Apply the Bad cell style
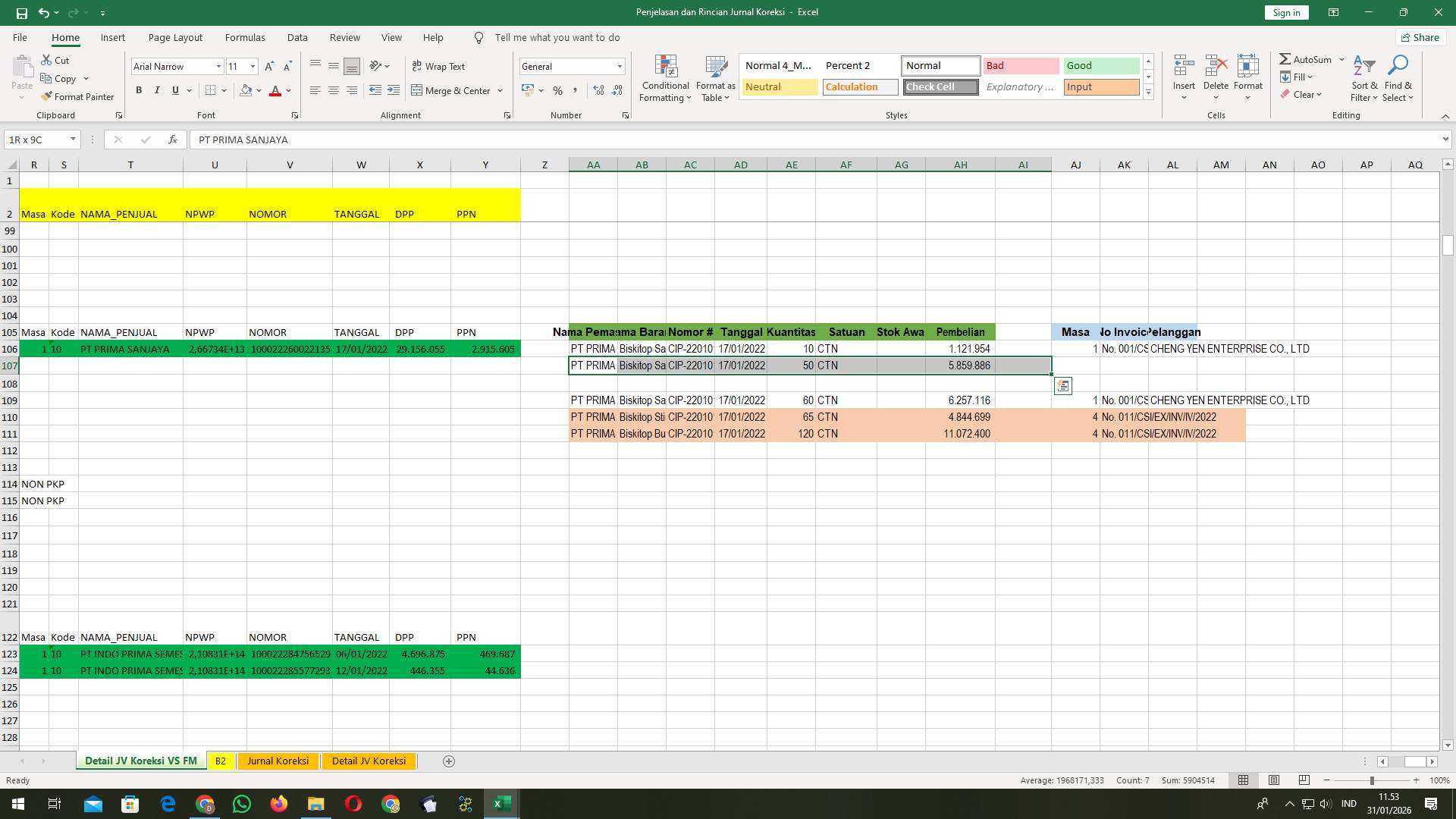Image resolution: width=1456 pixels, height=819 pixels. coord(1021,65)
